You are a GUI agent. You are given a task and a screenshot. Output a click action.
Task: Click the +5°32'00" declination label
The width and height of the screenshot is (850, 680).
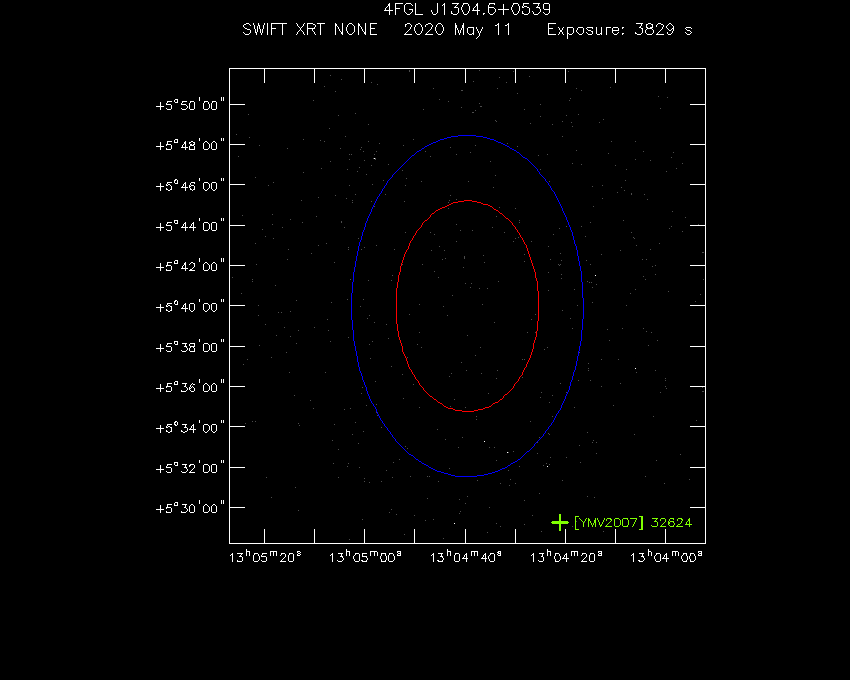[190, 468]
